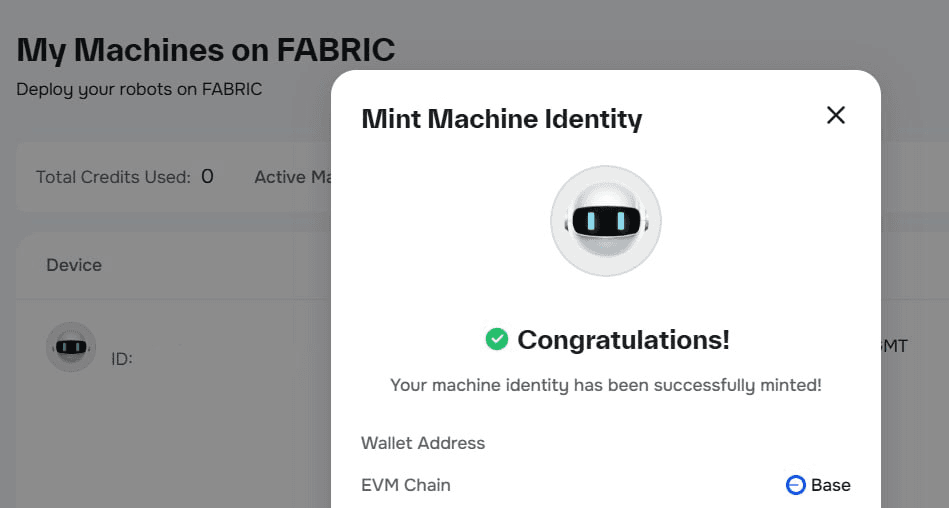Click the credits used value 0

pyautogui.click(x=207, y=177)
